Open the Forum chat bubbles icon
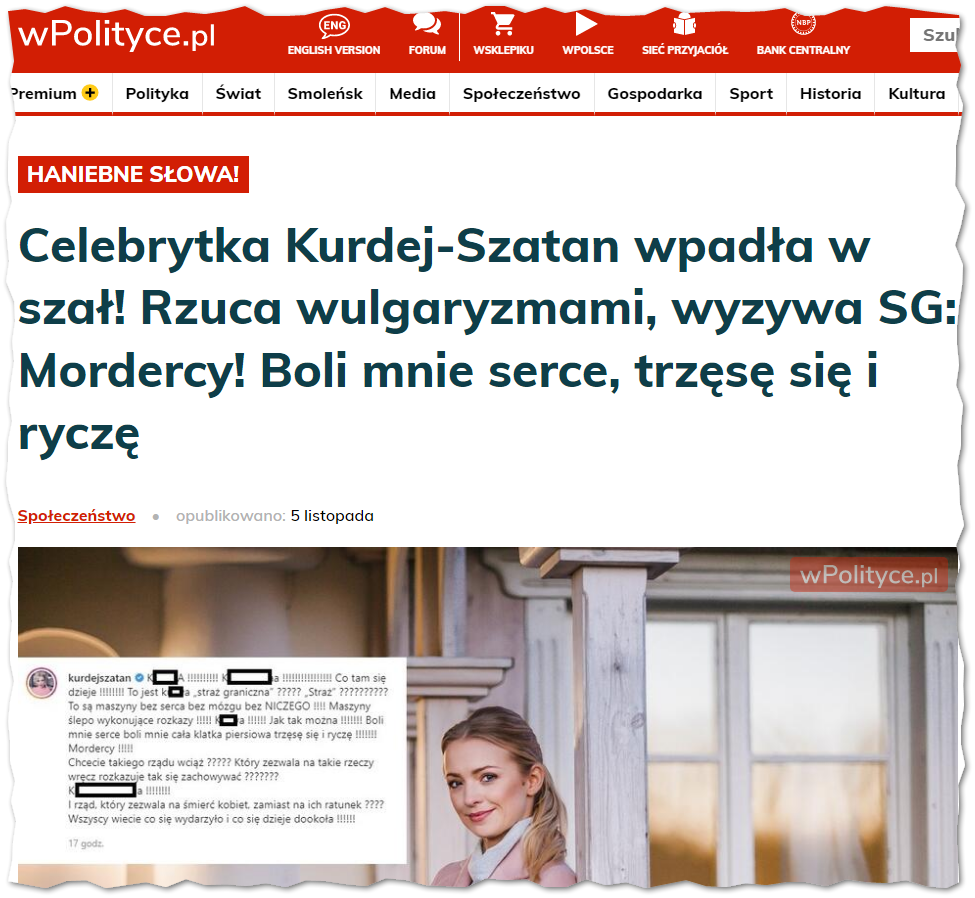The image size is (975, 898). 427,24
